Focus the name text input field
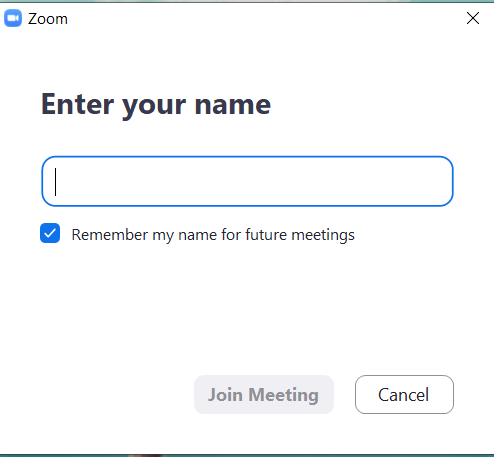494x457 pixels. [247, 181]
